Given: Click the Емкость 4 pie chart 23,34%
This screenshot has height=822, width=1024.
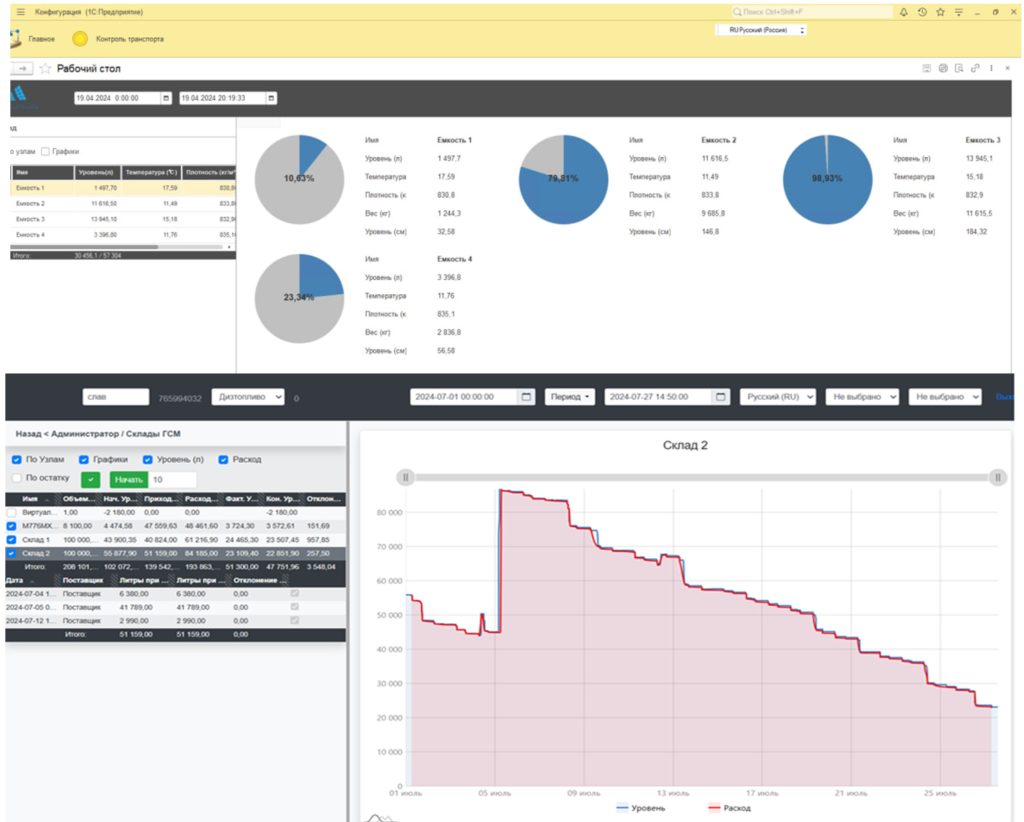Looking at the screenshot, I should [299, 298].
